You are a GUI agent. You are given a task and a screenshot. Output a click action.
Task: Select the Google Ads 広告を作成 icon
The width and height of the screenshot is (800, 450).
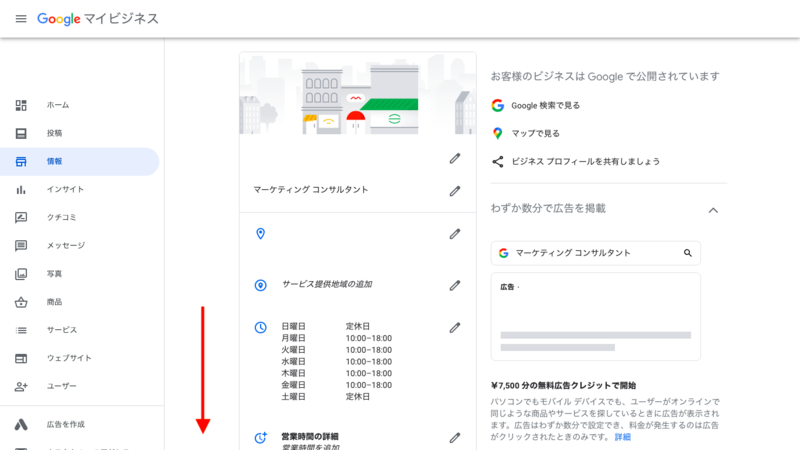click(21, 424)
